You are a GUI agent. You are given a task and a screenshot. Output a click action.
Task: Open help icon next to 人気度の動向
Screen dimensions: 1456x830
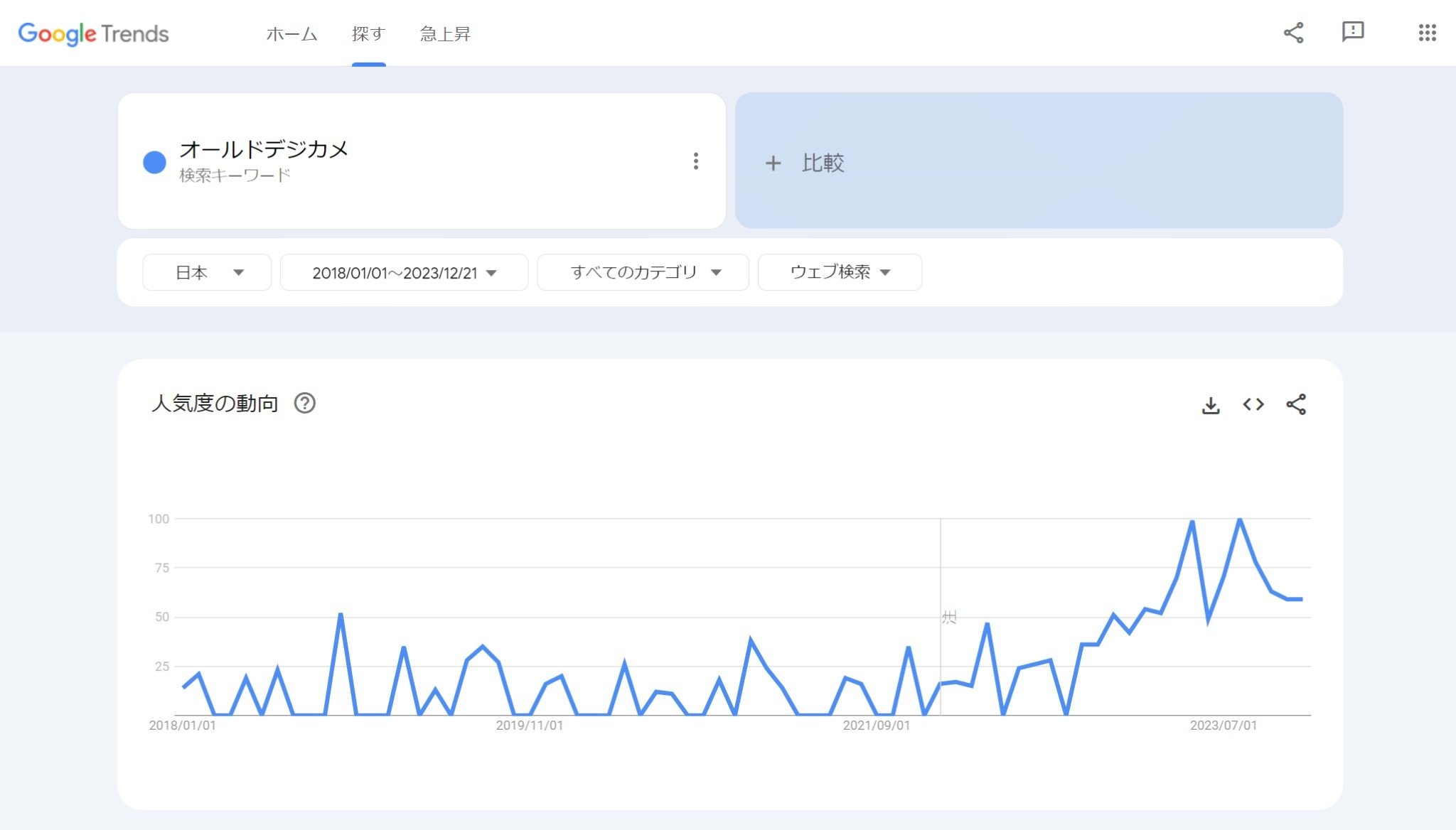click(305, 403)
